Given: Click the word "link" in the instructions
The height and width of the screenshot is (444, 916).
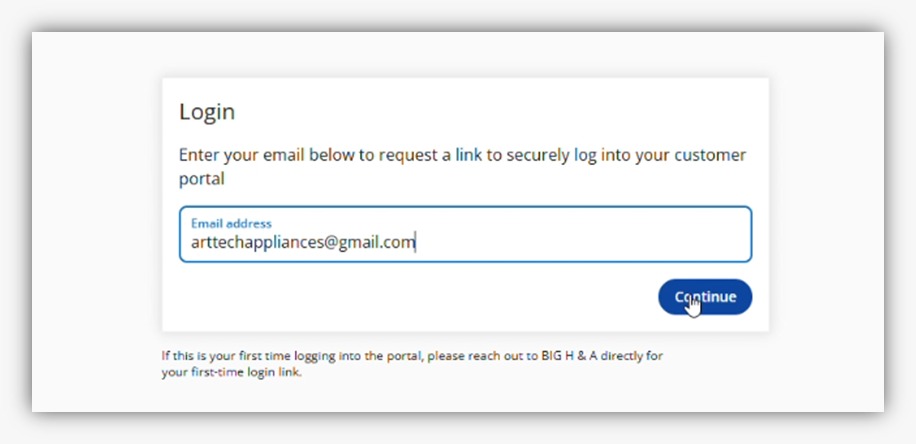Looking at the screenshot, I should click(x=468, y=156).
